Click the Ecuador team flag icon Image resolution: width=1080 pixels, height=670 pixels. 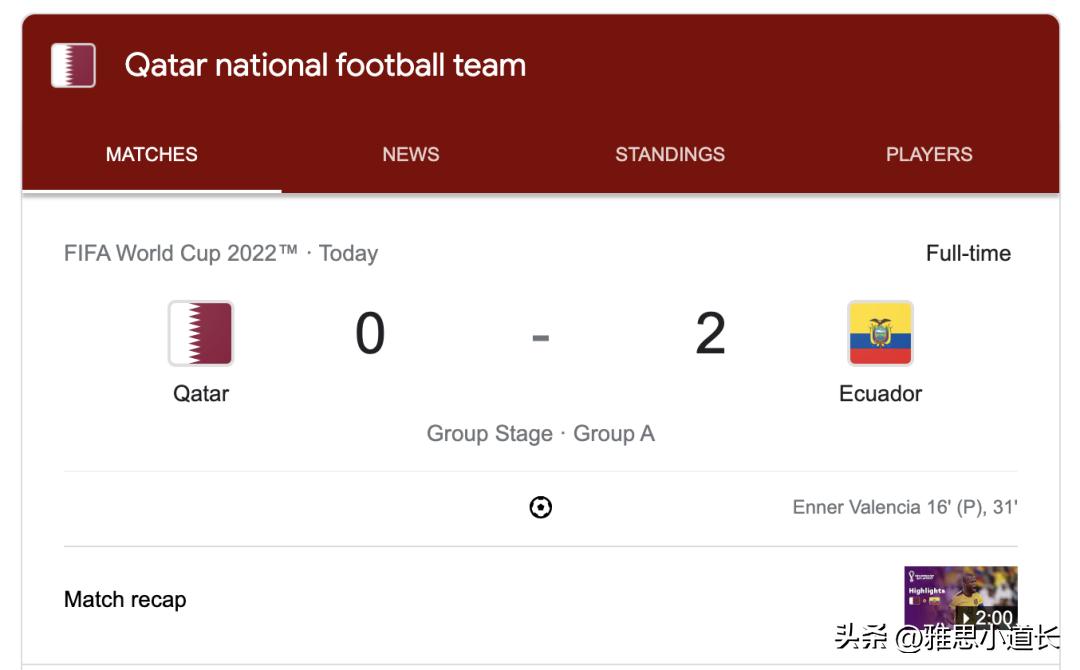880,334
